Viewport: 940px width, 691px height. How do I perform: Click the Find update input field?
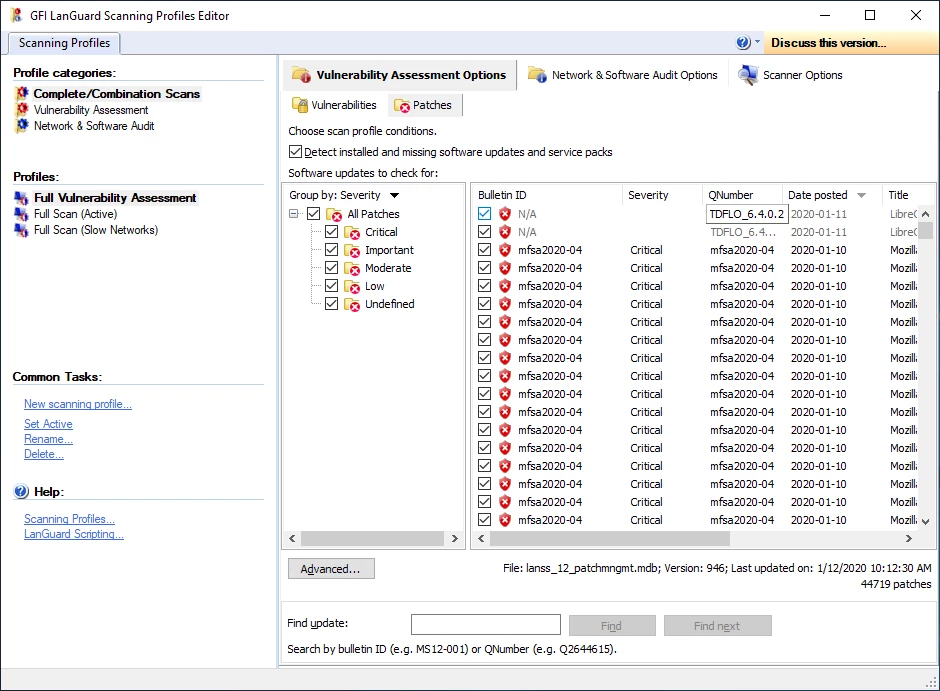[x=485, y=624]
